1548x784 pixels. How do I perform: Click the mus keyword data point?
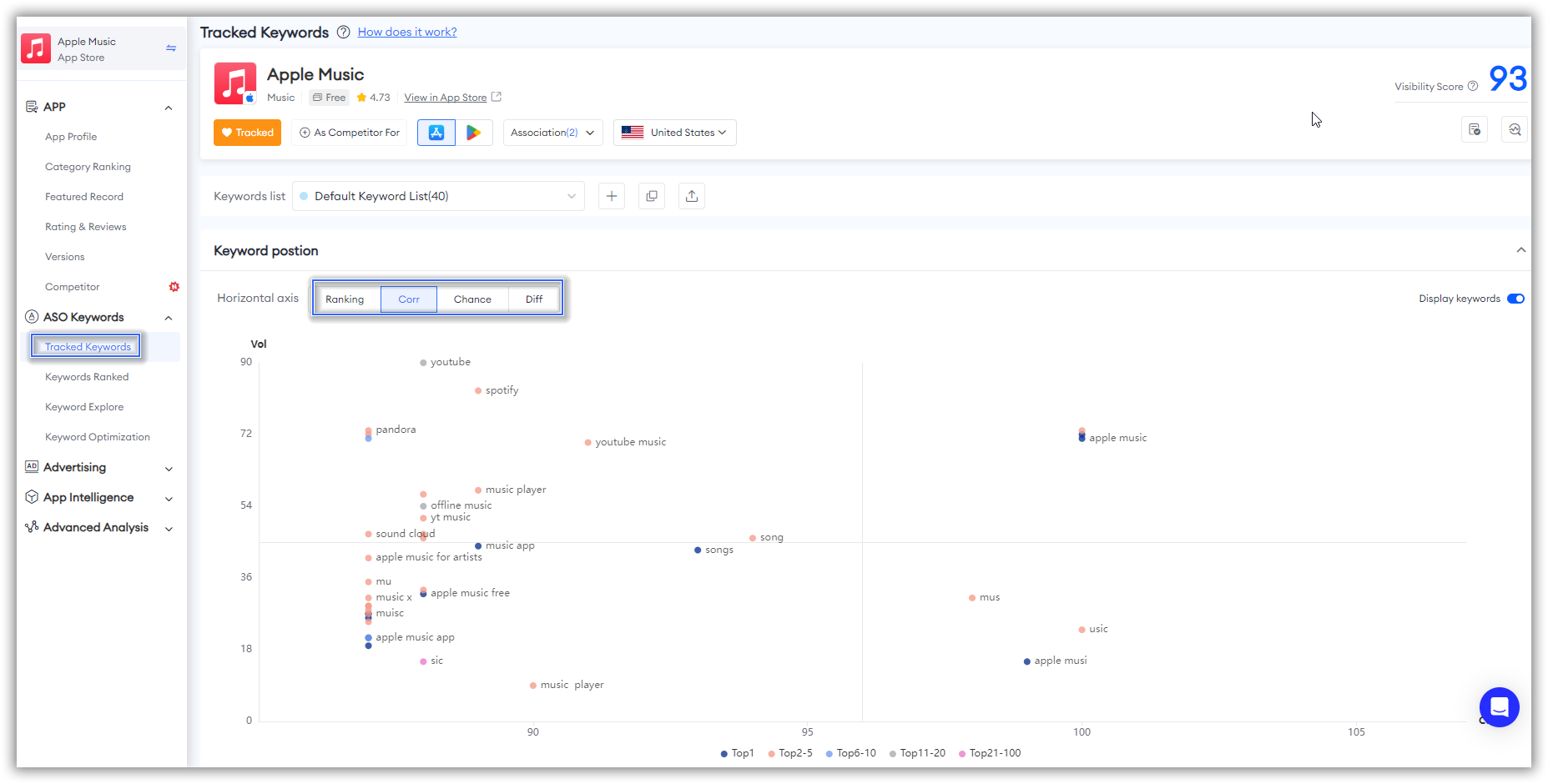[972, 598]
